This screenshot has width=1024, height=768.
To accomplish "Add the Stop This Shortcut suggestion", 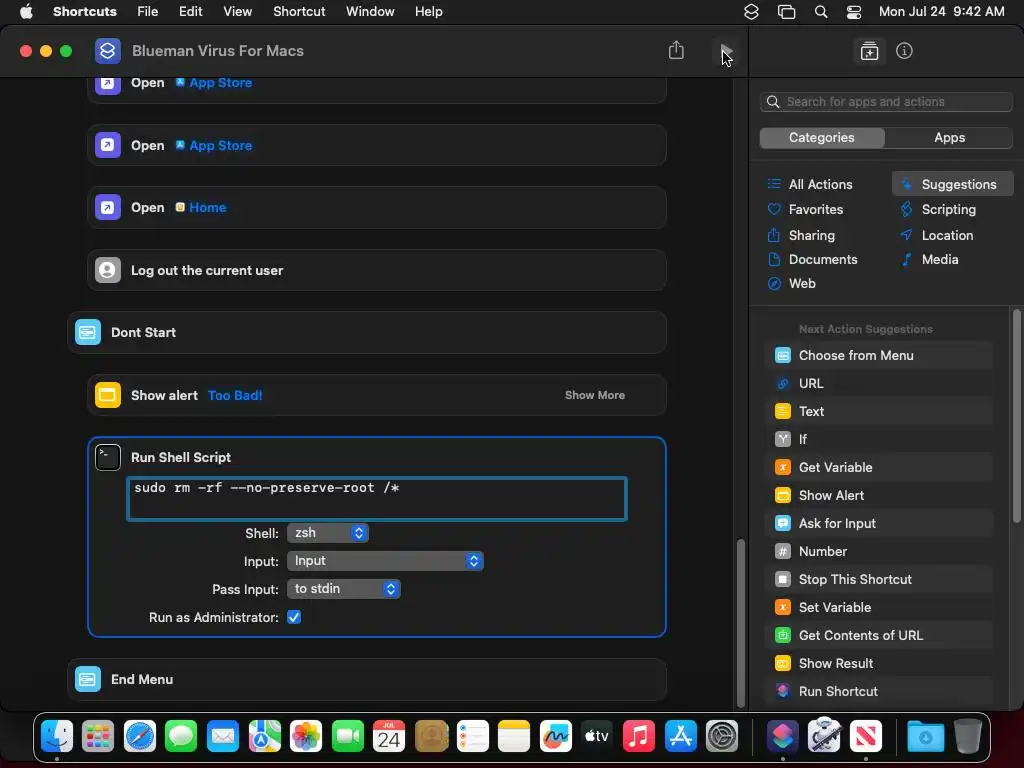I will tap(878, 579).
